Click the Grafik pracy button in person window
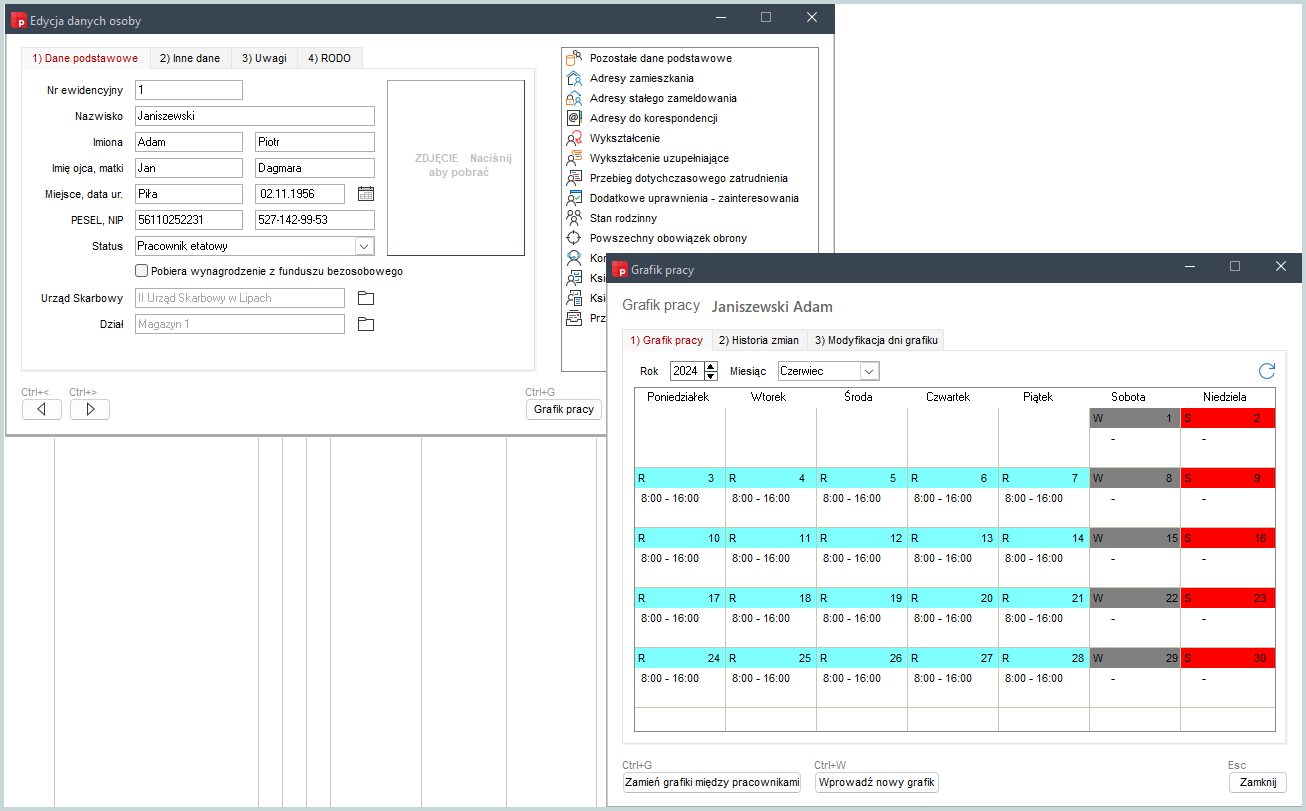The height and width of the screenshot is (811, 1306). tap(564, 409)
